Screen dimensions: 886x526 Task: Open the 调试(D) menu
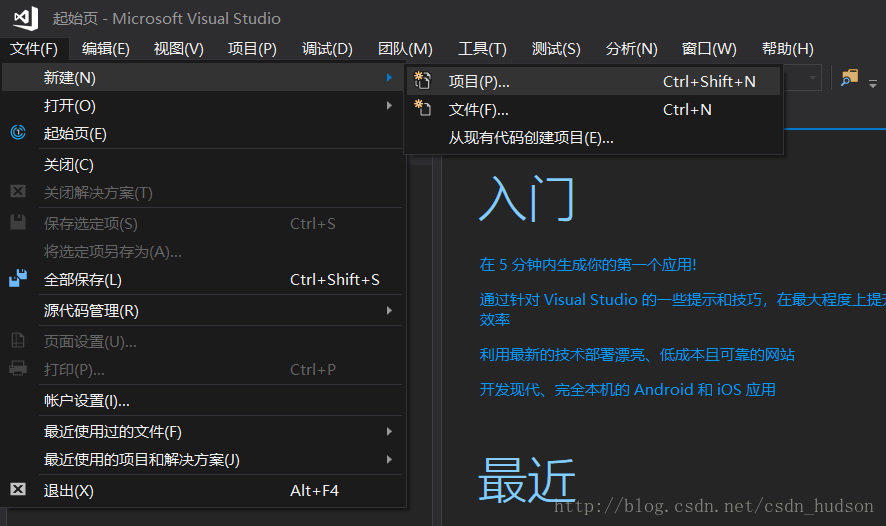tap(327, 49)
